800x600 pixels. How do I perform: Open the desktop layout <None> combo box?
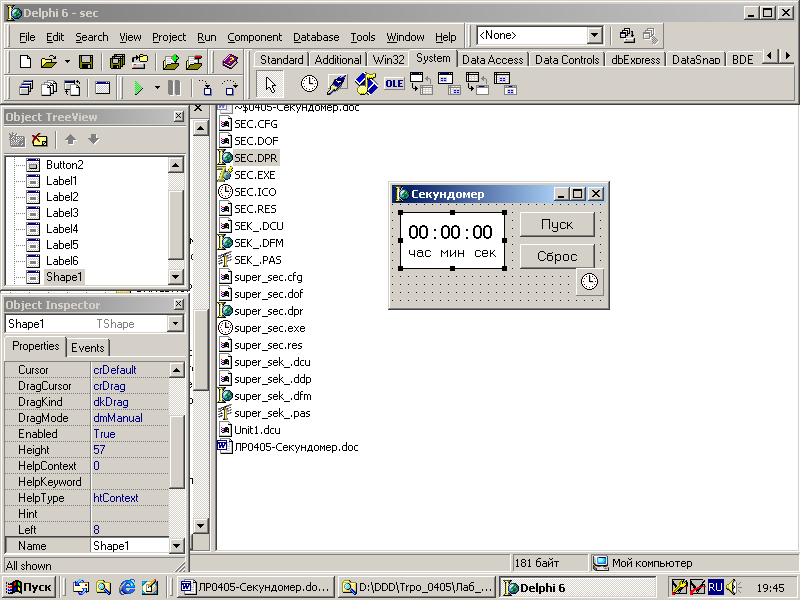click(539, 35)
